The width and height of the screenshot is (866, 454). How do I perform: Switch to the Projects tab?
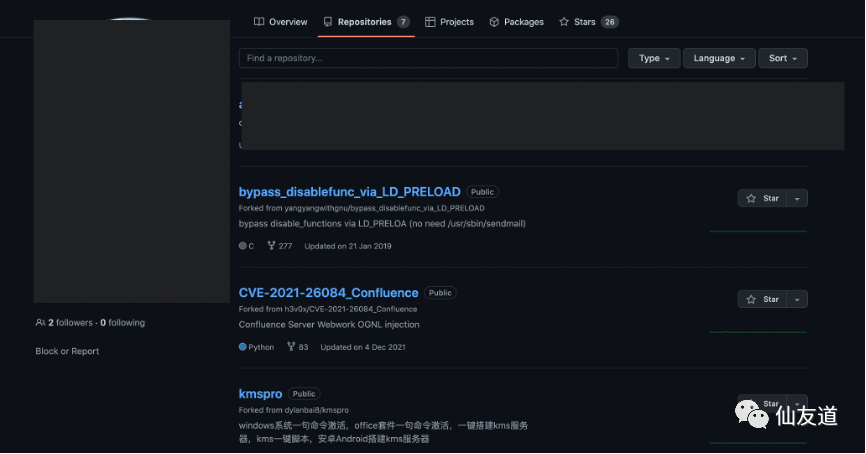pos(449,22)
